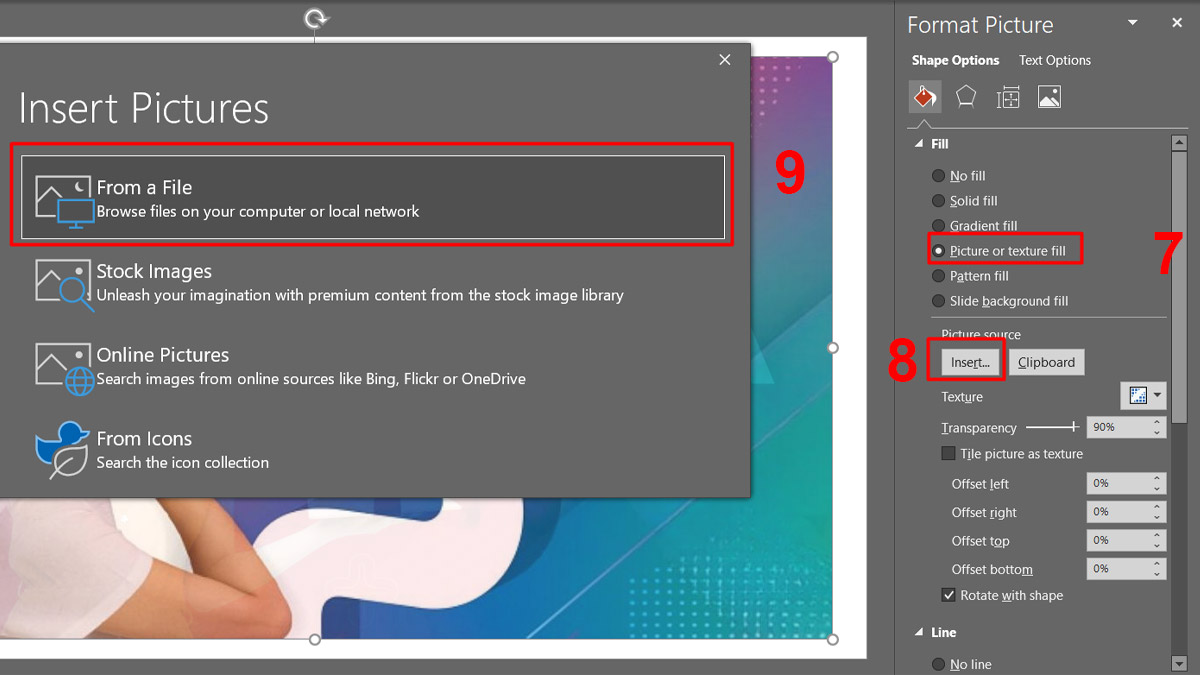Disable Rotate with shape
This screenshot has width=1200, height=675.
coord(948,595)
